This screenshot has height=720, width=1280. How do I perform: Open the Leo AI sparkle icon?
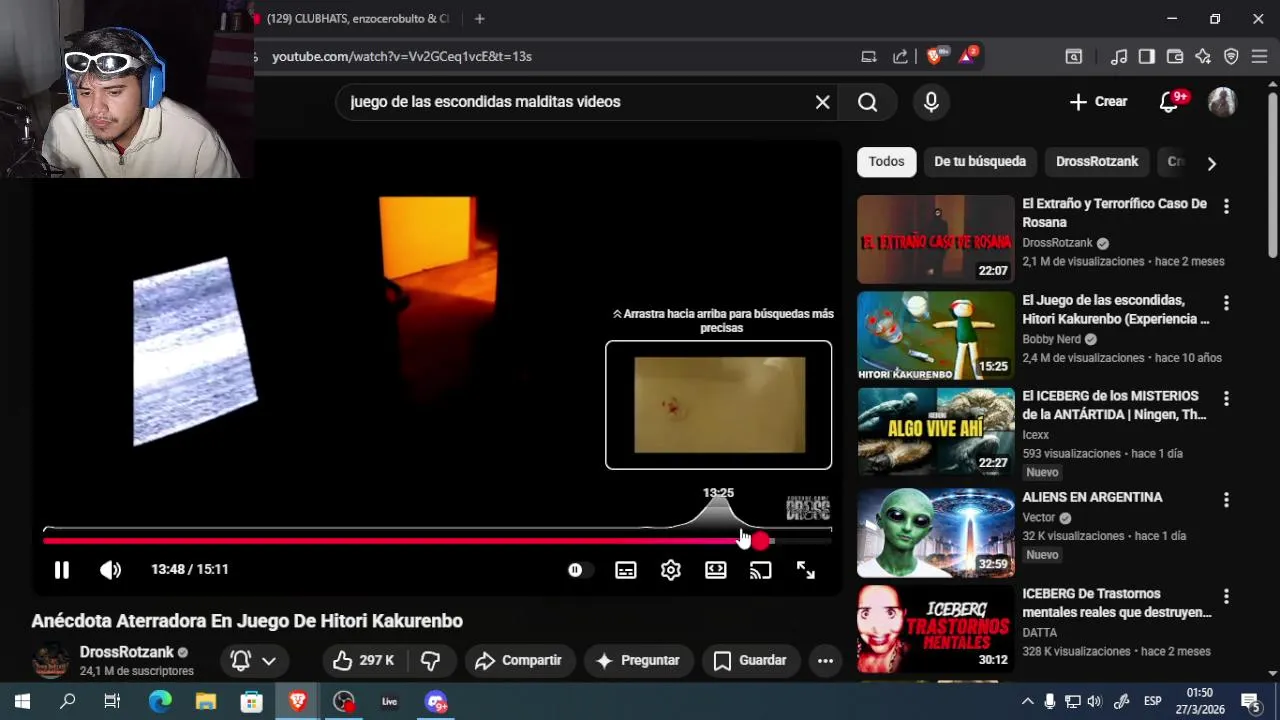(1203, 57)
